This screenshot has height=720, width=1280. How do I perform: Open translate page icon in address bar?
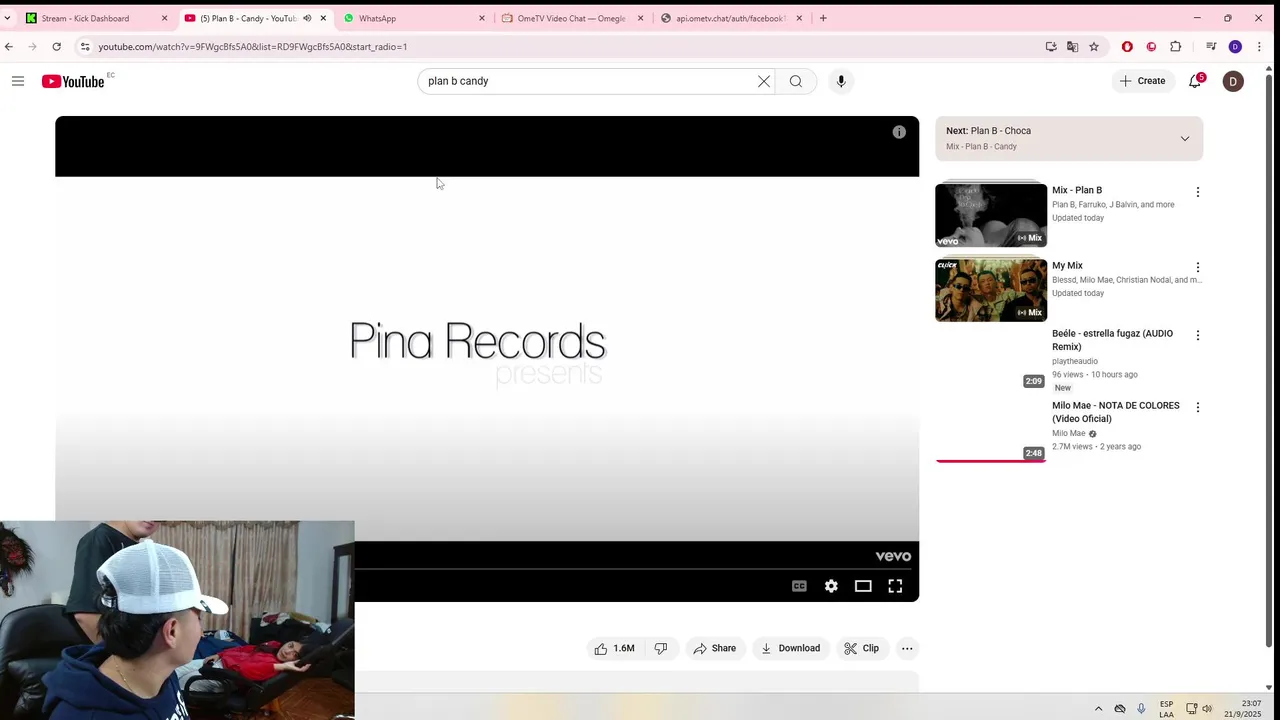[x=1072, y=47]
